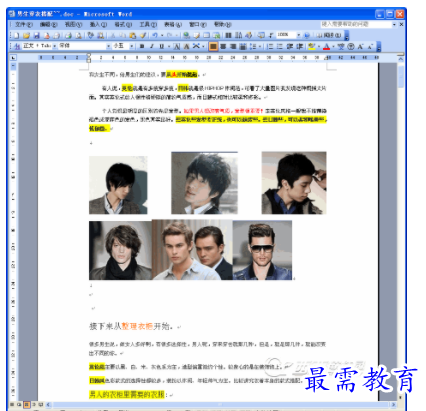Click the Insert Table icon
The width and height of the screenshot is (426, 411).
[x=206, y=35]
